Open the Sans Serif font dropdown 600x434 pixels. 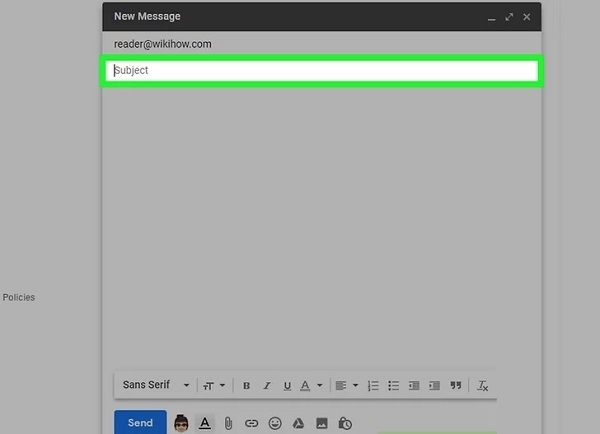(x=155, y=385)
